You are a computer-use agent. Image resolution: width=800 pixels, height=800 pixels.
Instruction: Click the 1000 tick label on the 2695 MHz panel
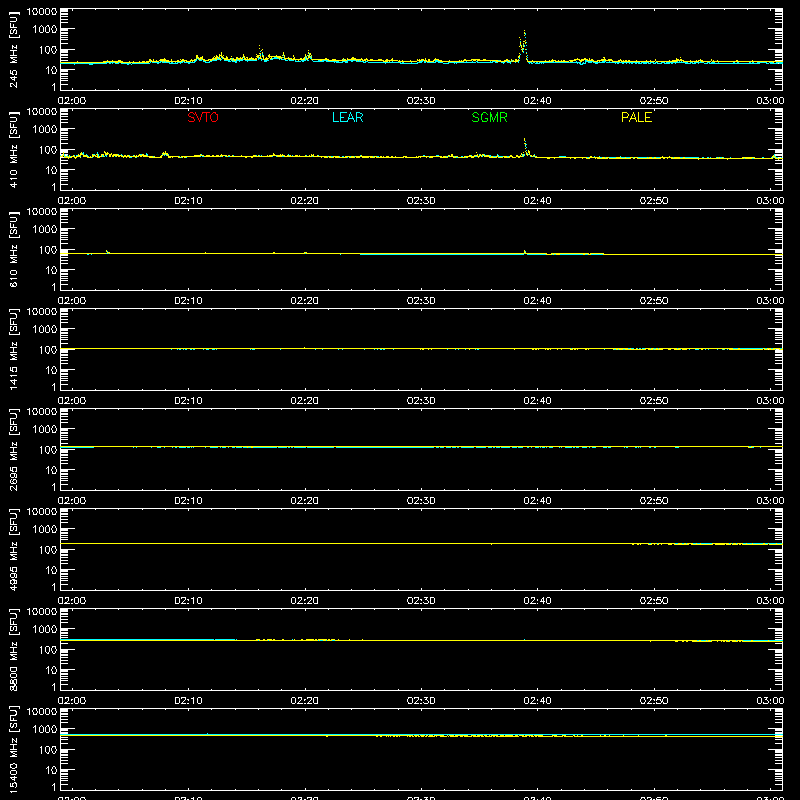click(45, 430)
